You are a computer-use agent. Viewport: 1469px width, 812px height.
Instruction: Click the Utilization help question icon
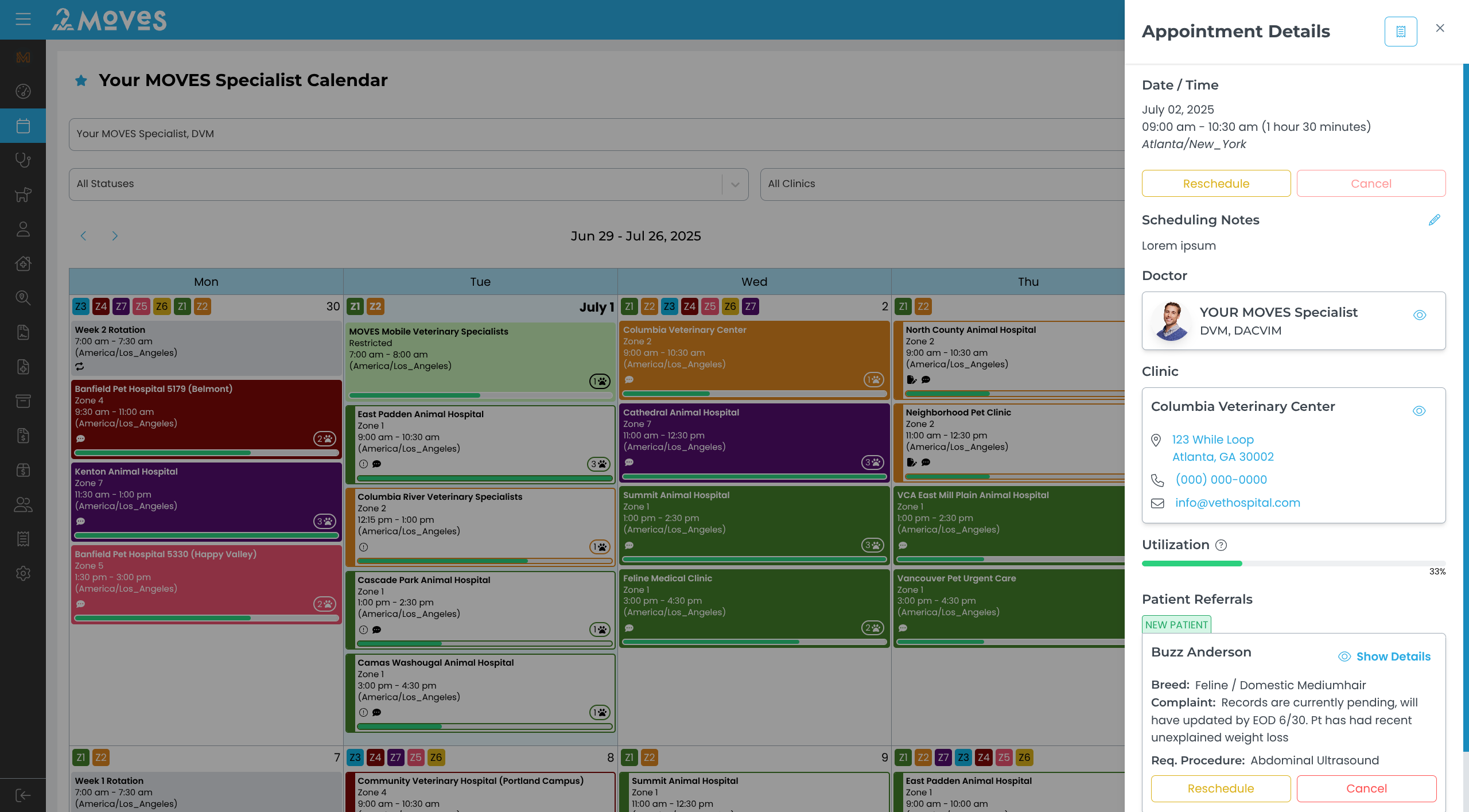tap(1221, 545)
